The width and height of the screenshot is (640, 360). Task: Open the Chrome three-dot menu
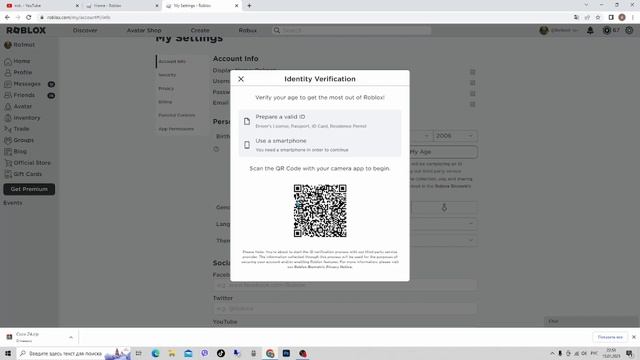click(633, 18)
